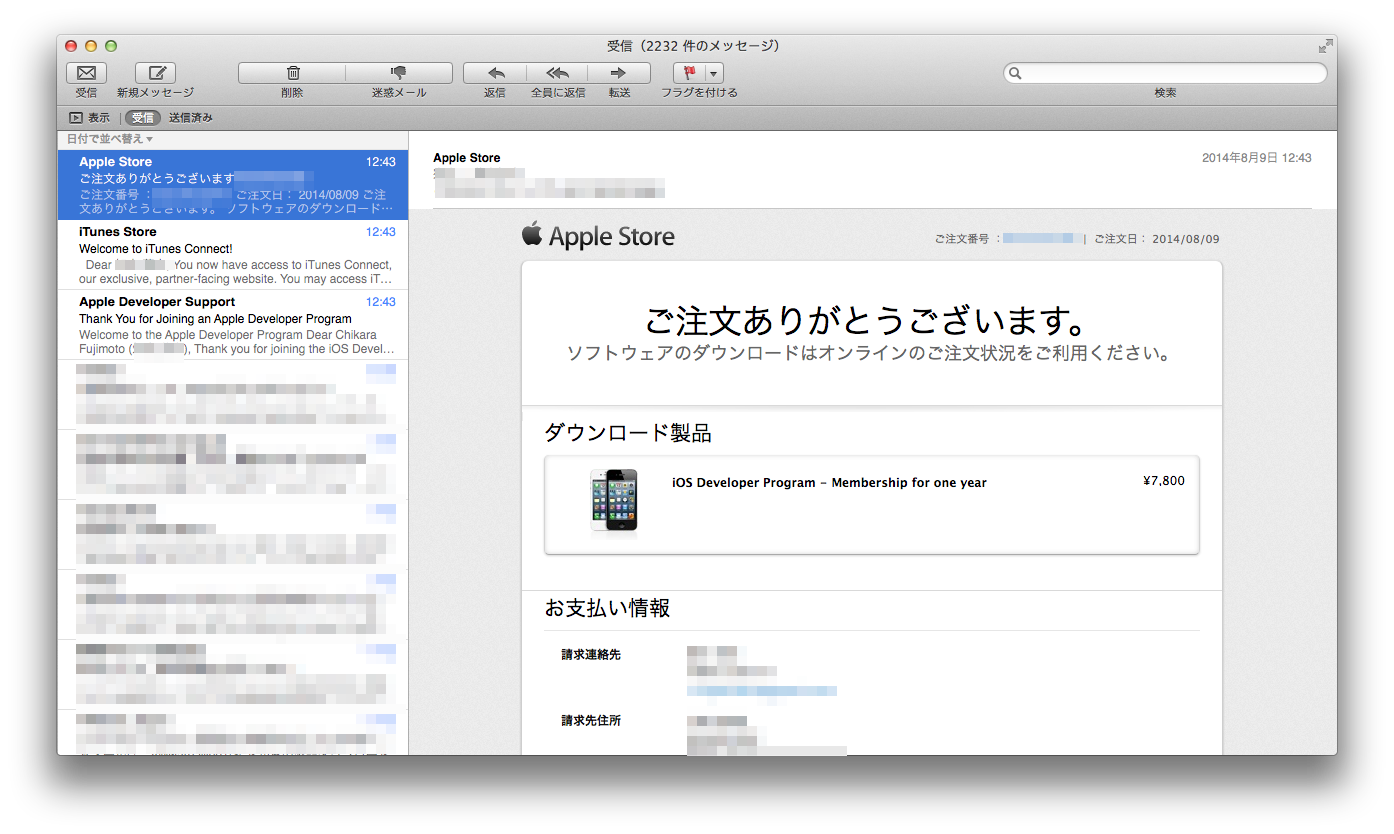Viewport: 1394px width, 834px height.
Task: Flag the message with red flag icon
Action: point(689,73)
